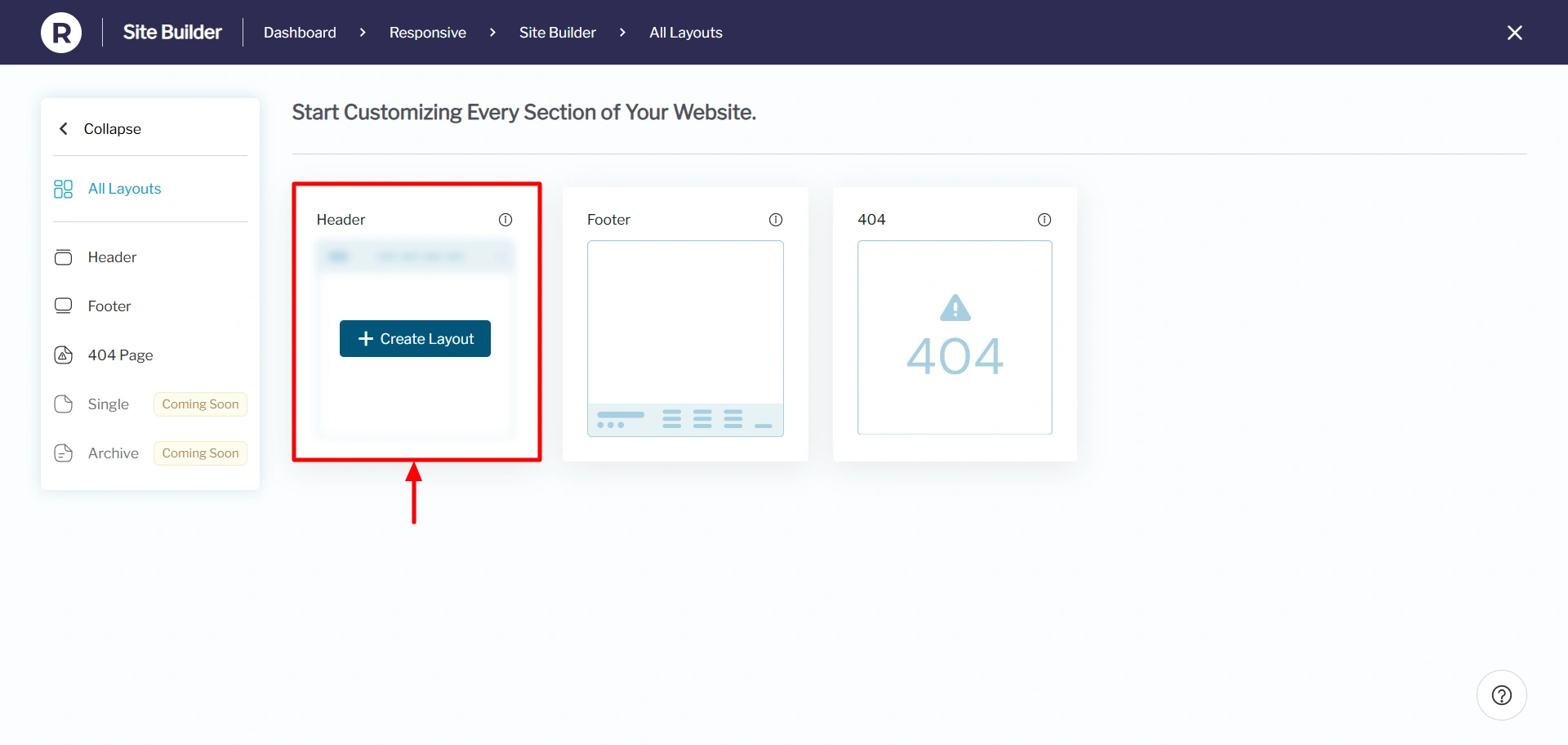Click the R logo in the top bar
1568x745 pixels.
point(61,33)
